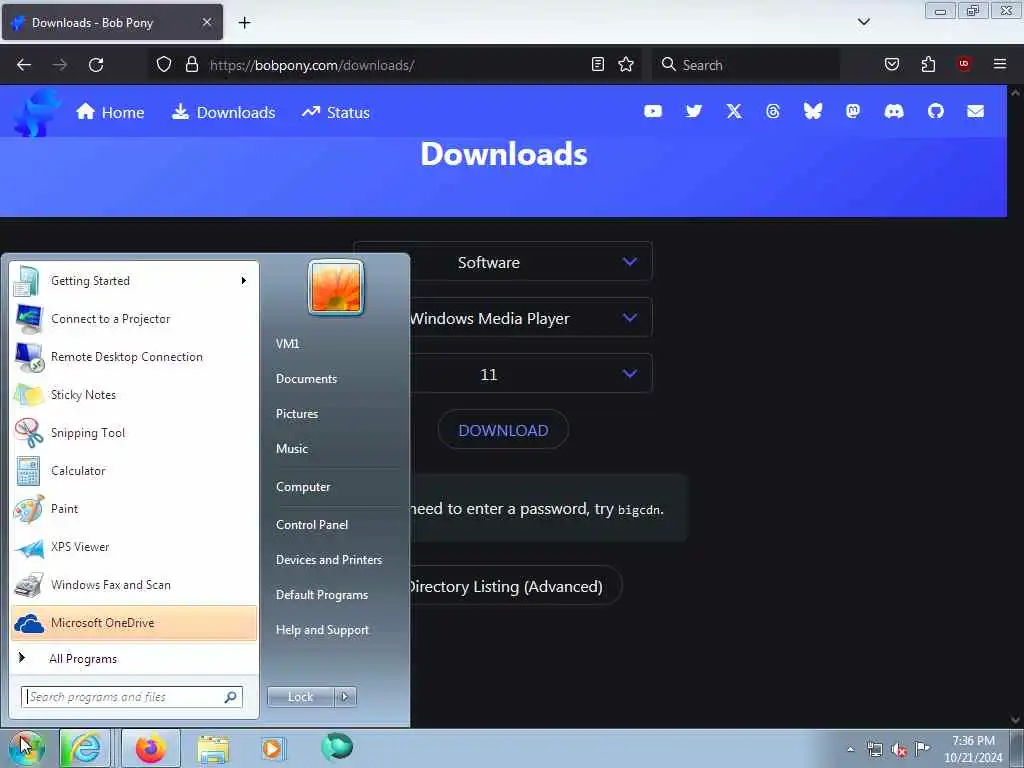Reload the page in Firefox

click(96, 65)
